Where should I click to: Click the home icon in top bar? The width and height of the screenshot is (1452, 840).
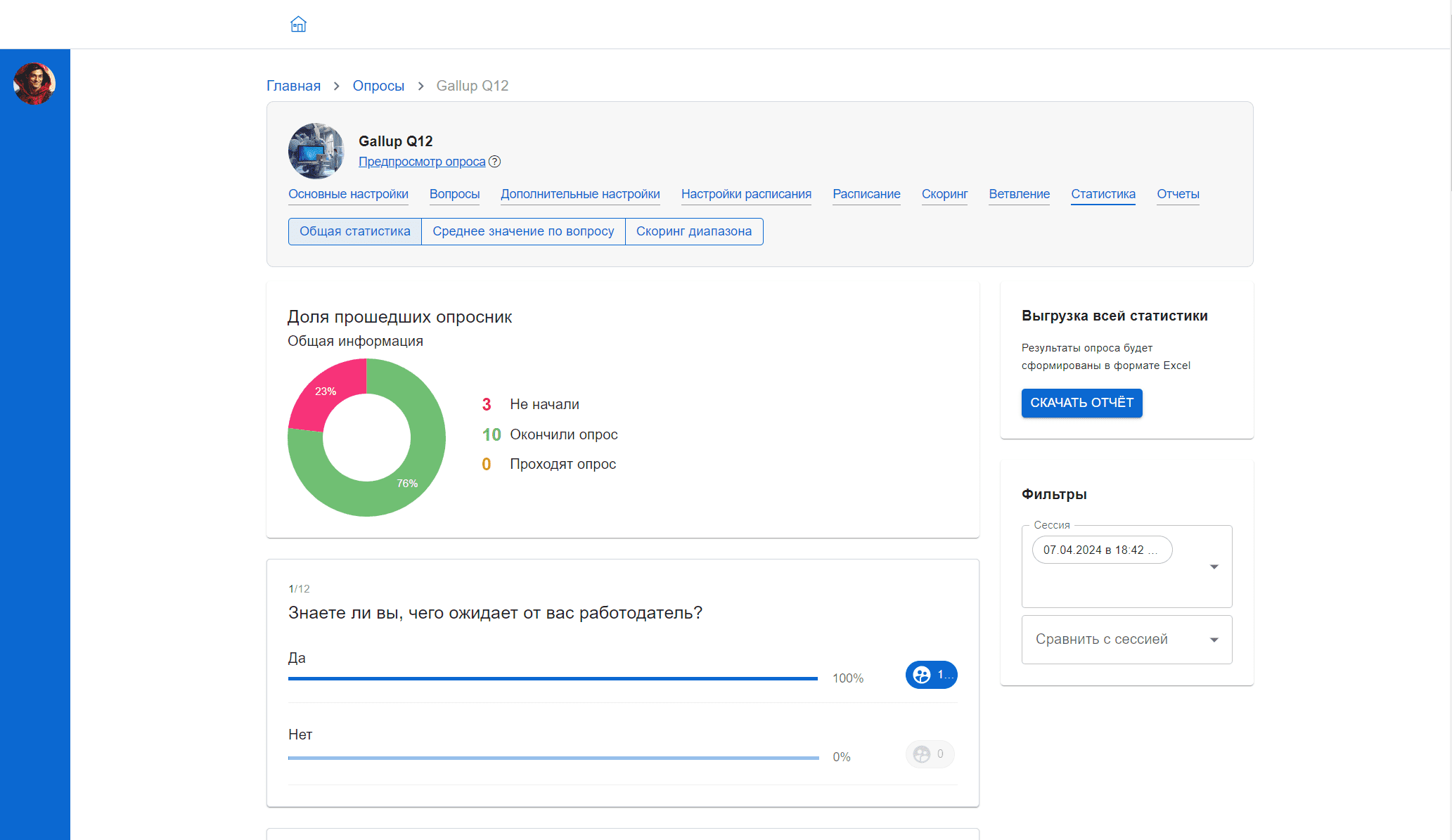pyautogui.click(x=298, y=25)
